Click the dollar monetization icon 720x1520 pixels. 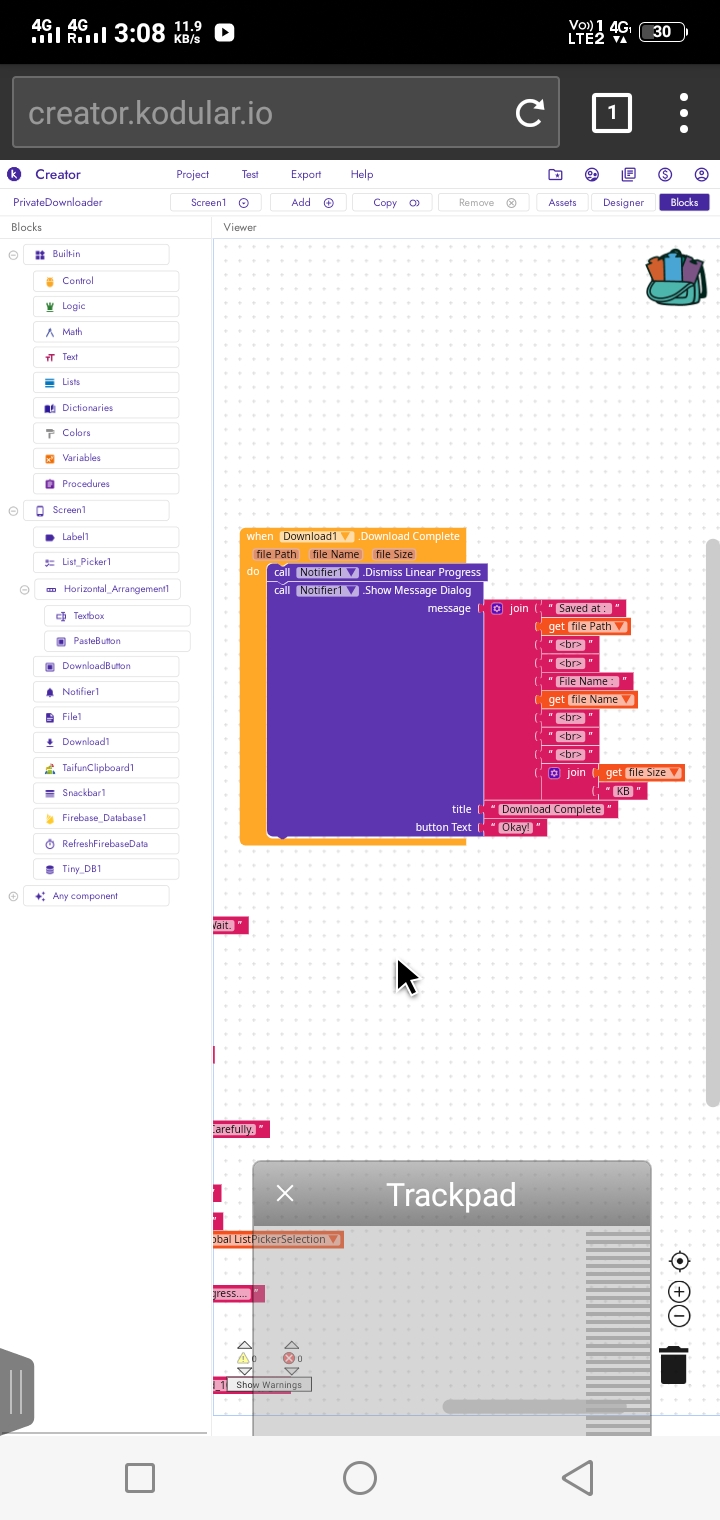pyautogui.click(x=665, y=174)
